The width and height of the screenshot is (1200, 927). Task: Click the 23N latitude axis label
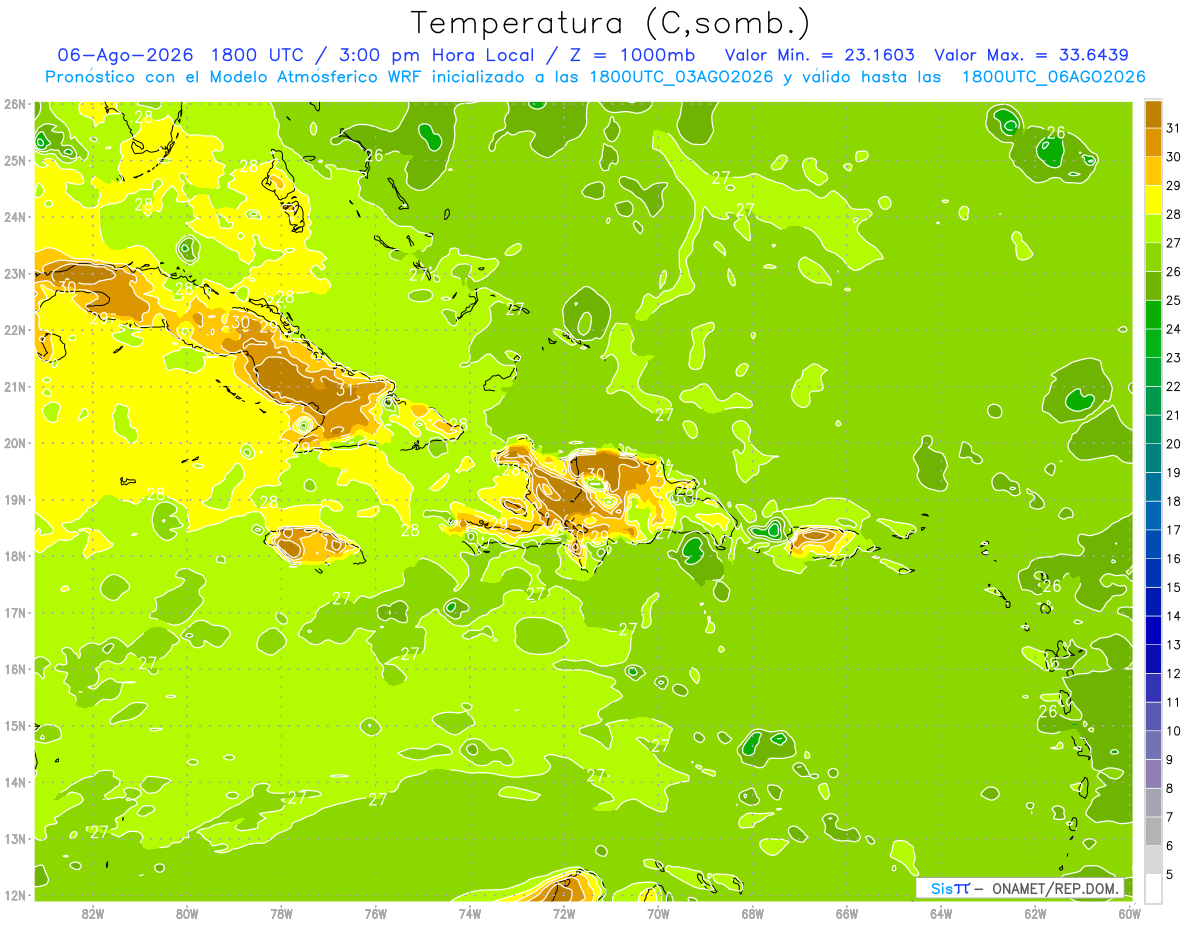pos(14,273)
